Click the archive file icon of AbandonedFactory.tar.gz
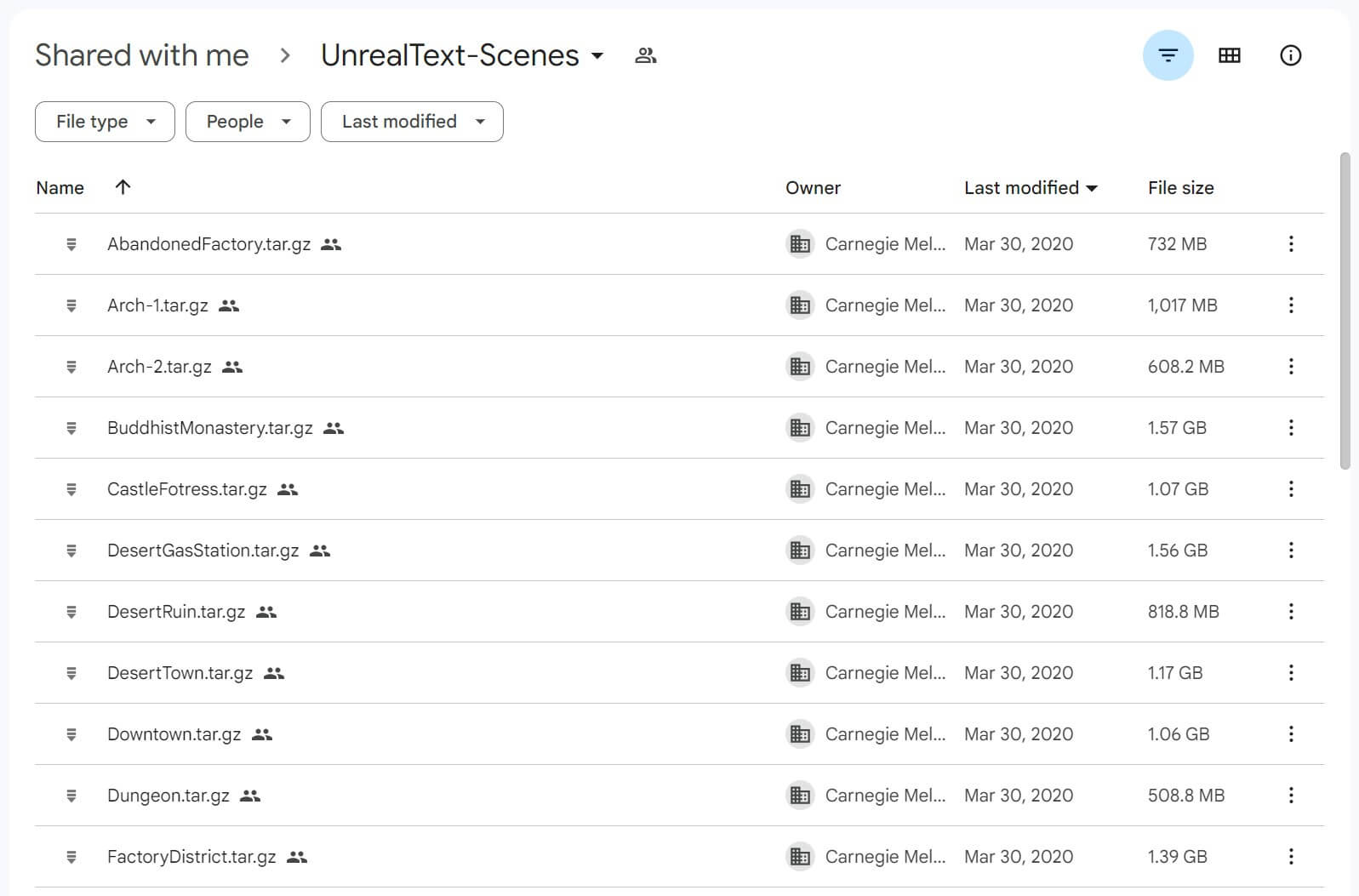 (71, 244)
